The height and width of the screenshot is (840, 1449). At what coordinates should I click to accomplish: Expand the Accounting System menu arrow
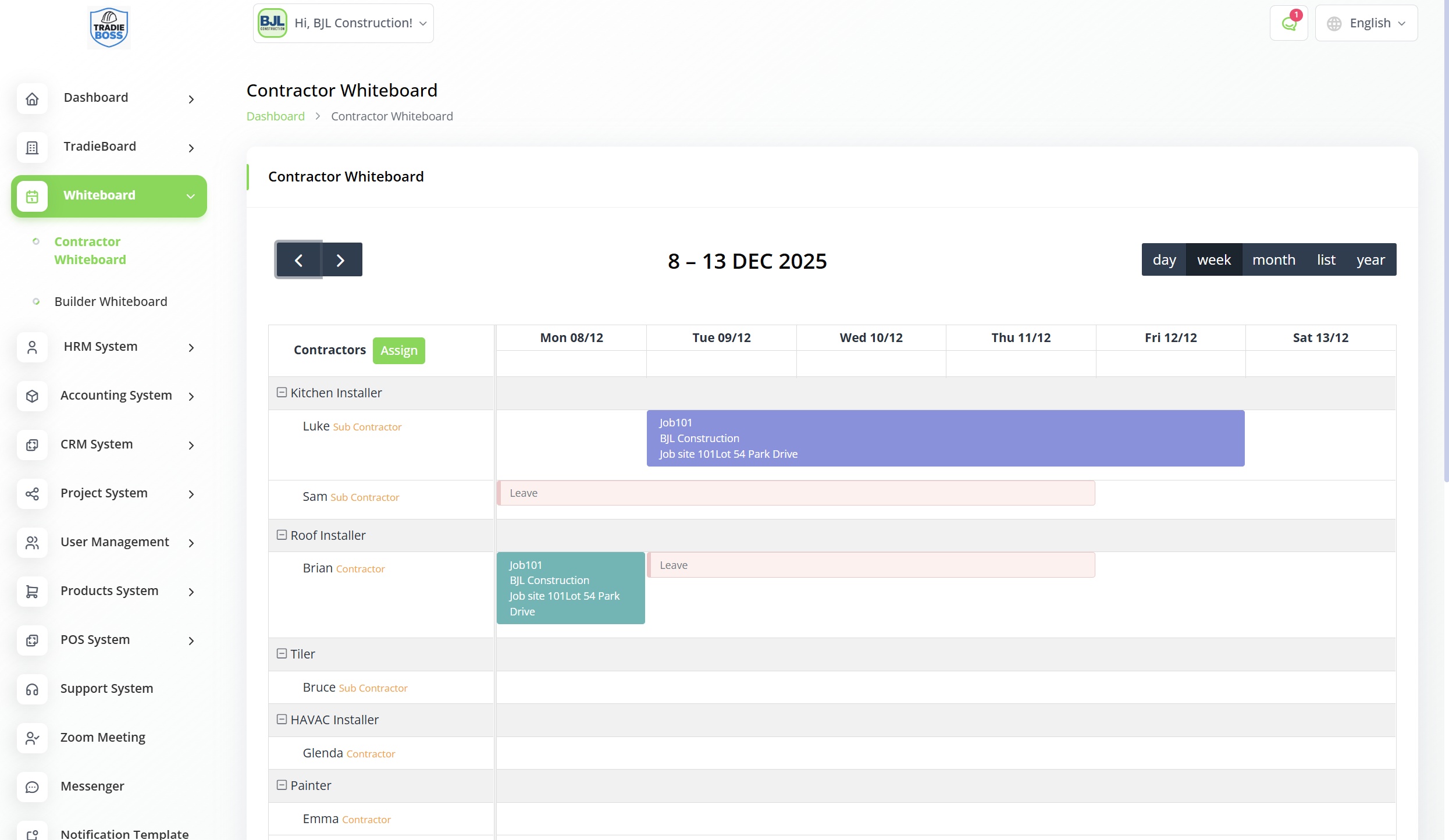(191, 397)
